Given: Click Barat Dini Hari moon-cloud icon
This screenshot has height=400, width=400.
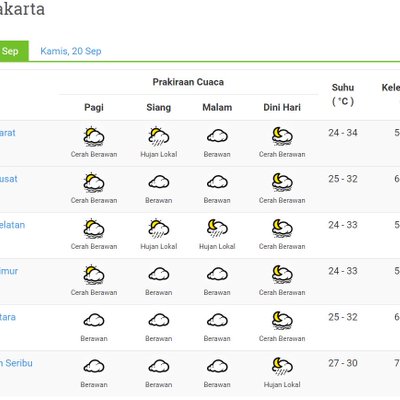Looking at the screenshot, I should click(282, 137).
